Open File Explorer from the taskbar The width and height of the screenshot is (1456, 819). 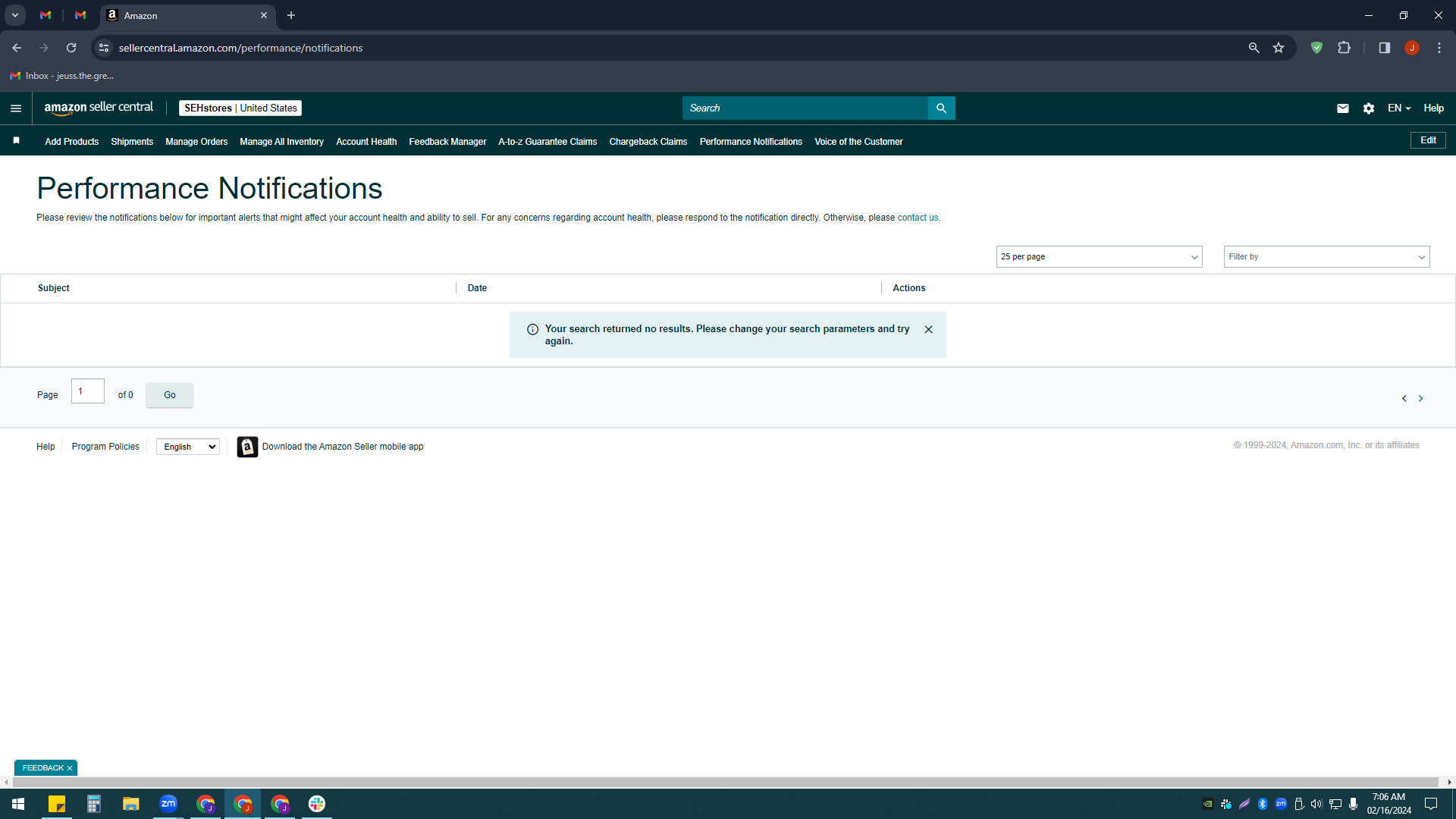click(131, 804)
